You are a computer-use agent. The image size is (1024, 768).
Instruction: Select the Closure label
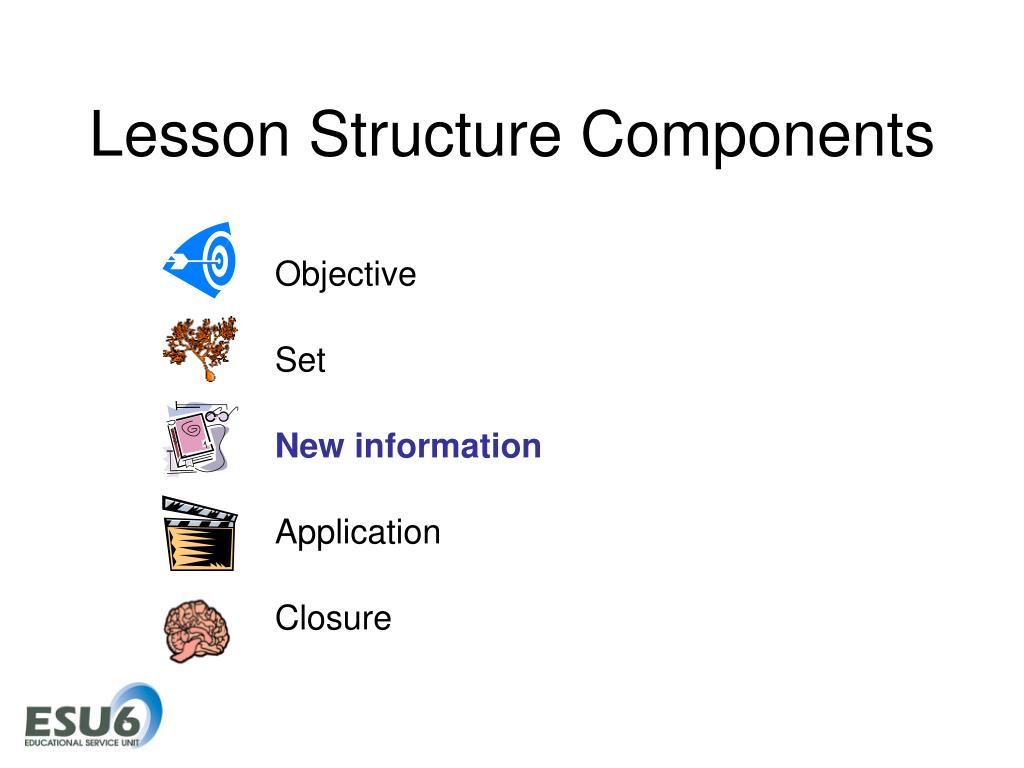333,618
